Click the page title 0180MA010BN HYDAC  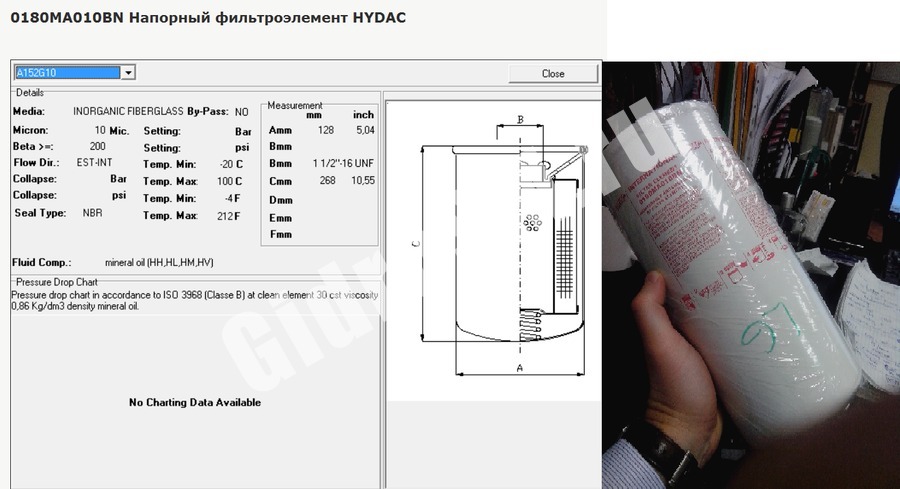pyautogui.click(x=208, y=18)
